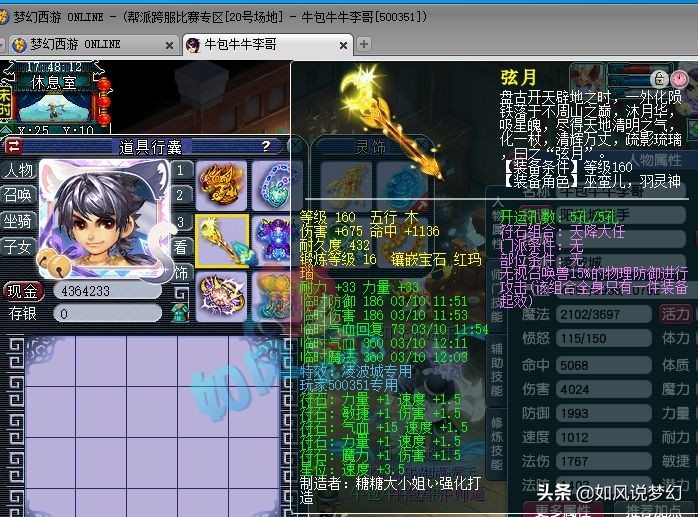Viewport: 698px width, 517px height.
Task: Select equipment set 1
Action: [180, 170]
